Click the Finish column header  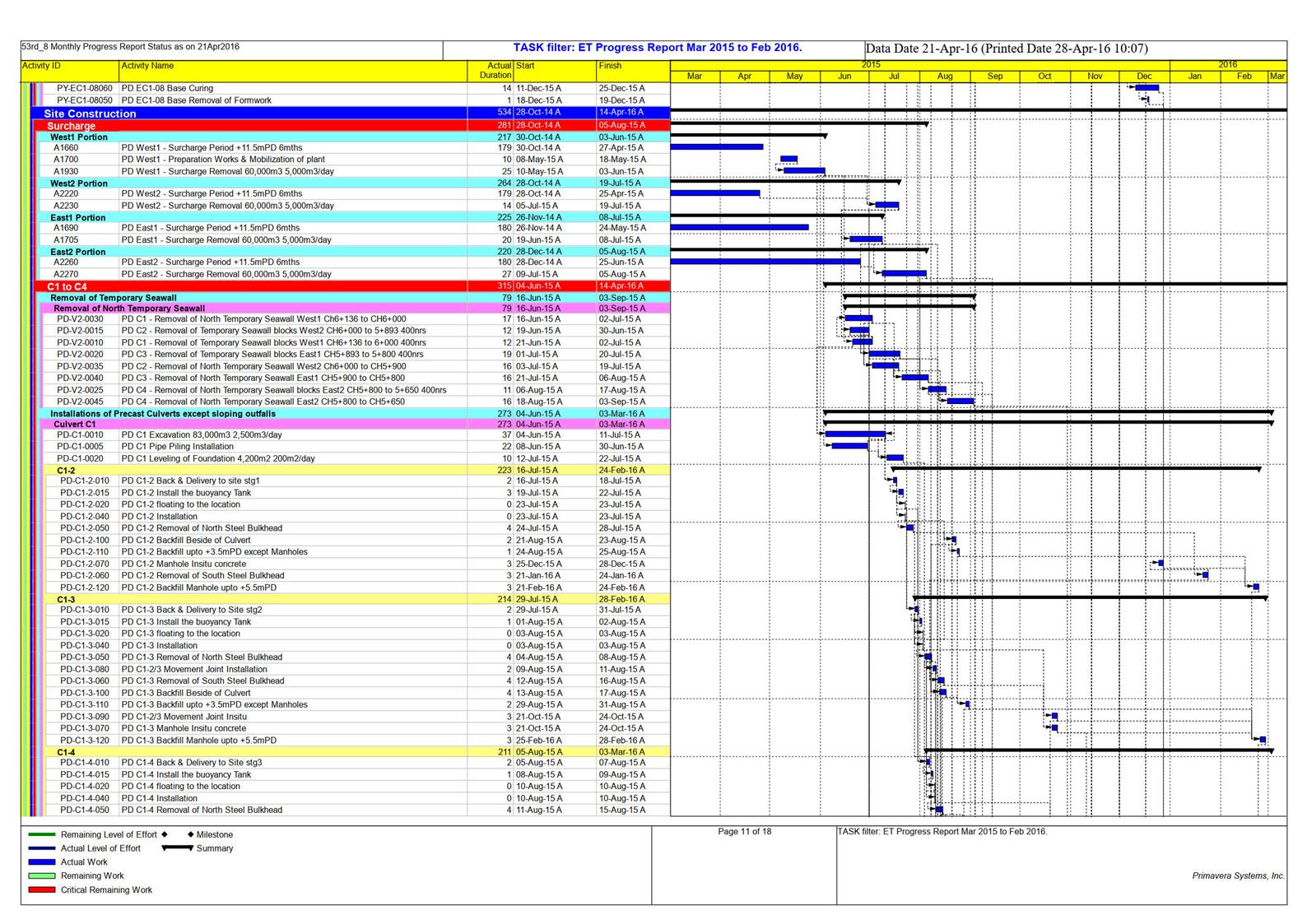coord(633,71)
